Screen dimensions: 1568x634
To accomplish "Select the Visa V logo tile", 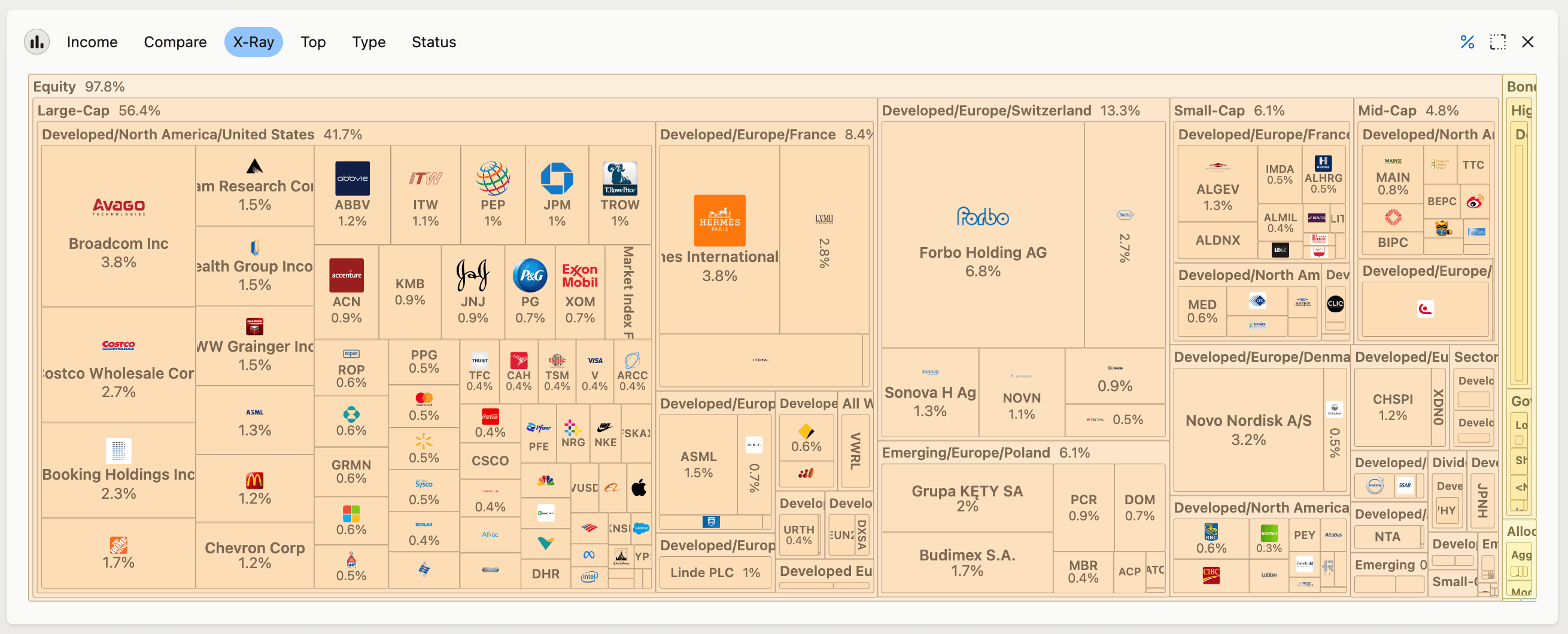I will coord(595,372).
